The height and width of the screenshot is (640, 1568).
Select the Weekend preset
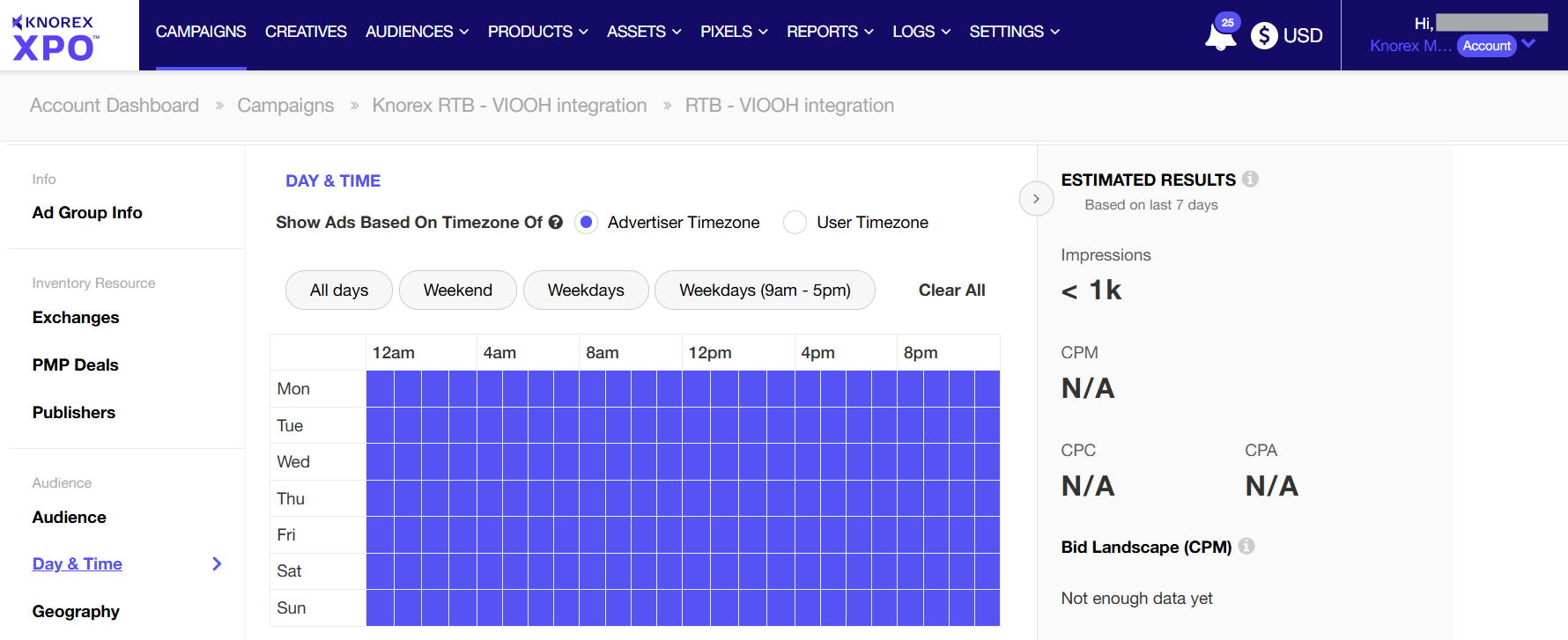pyautogui.click(x=458, y=290)
